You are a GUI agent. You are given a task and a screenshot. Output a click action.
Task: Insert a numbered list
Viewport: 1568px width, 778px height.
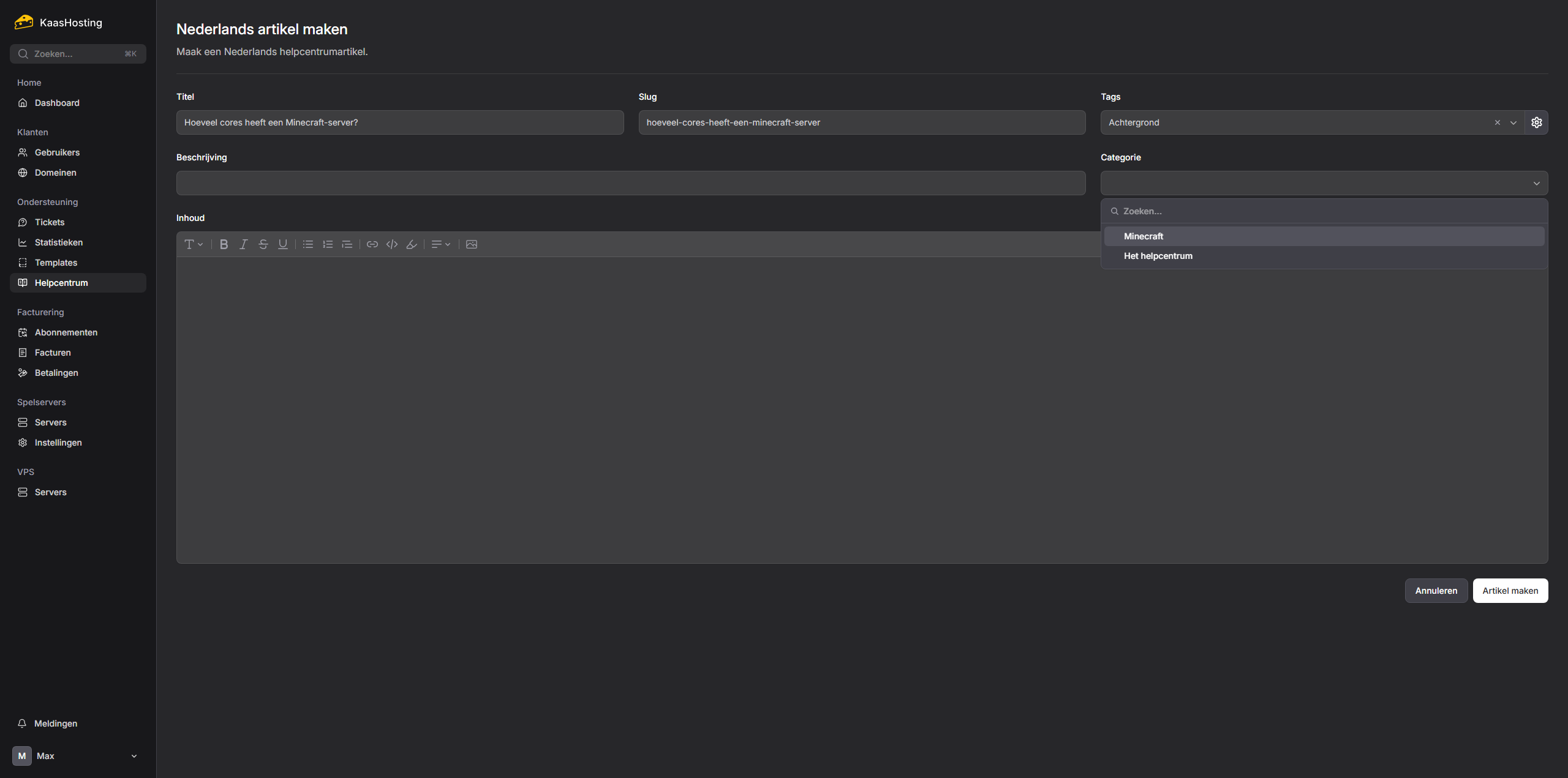(x=328, y=244)
